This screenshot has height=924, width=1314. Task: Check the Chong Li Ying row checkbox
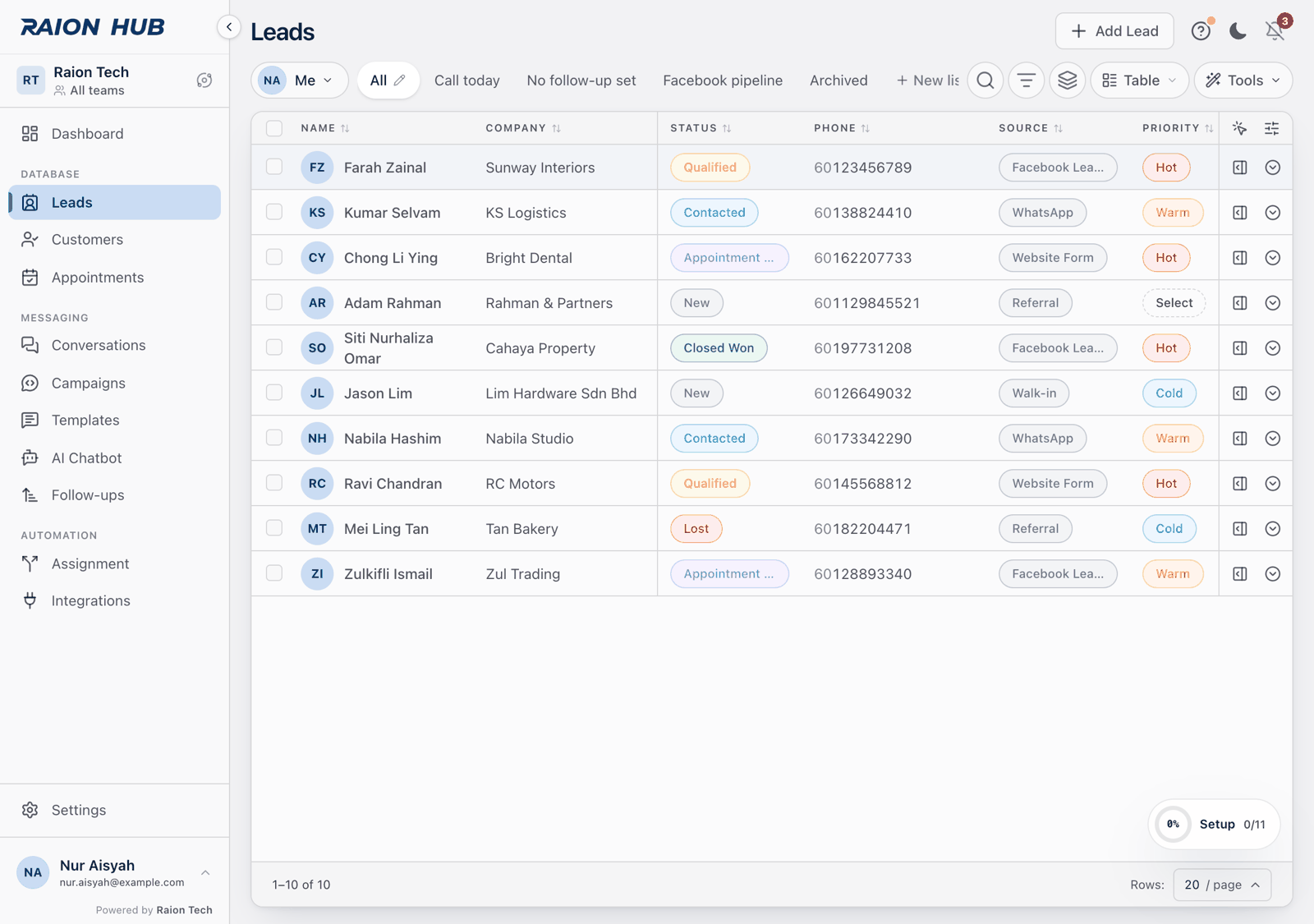274,257
